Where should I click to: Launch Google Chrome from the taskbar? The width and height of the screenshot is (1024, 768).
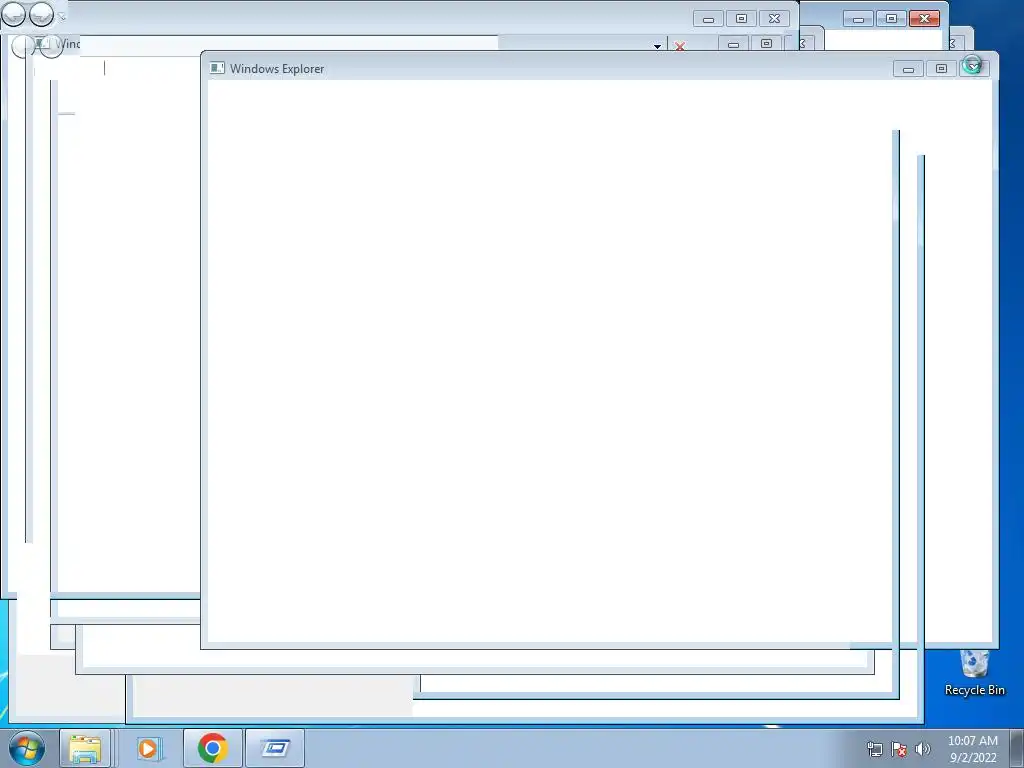coord(212,748)
